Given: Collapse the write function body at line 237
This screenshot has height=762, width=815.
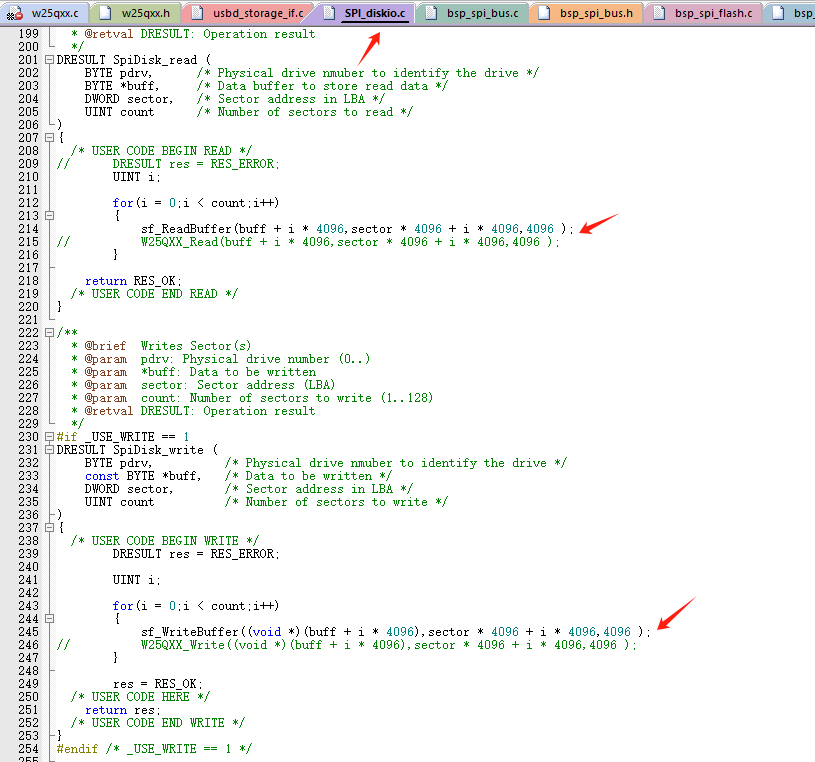Looking at the screenshot, I should (49, 528).
